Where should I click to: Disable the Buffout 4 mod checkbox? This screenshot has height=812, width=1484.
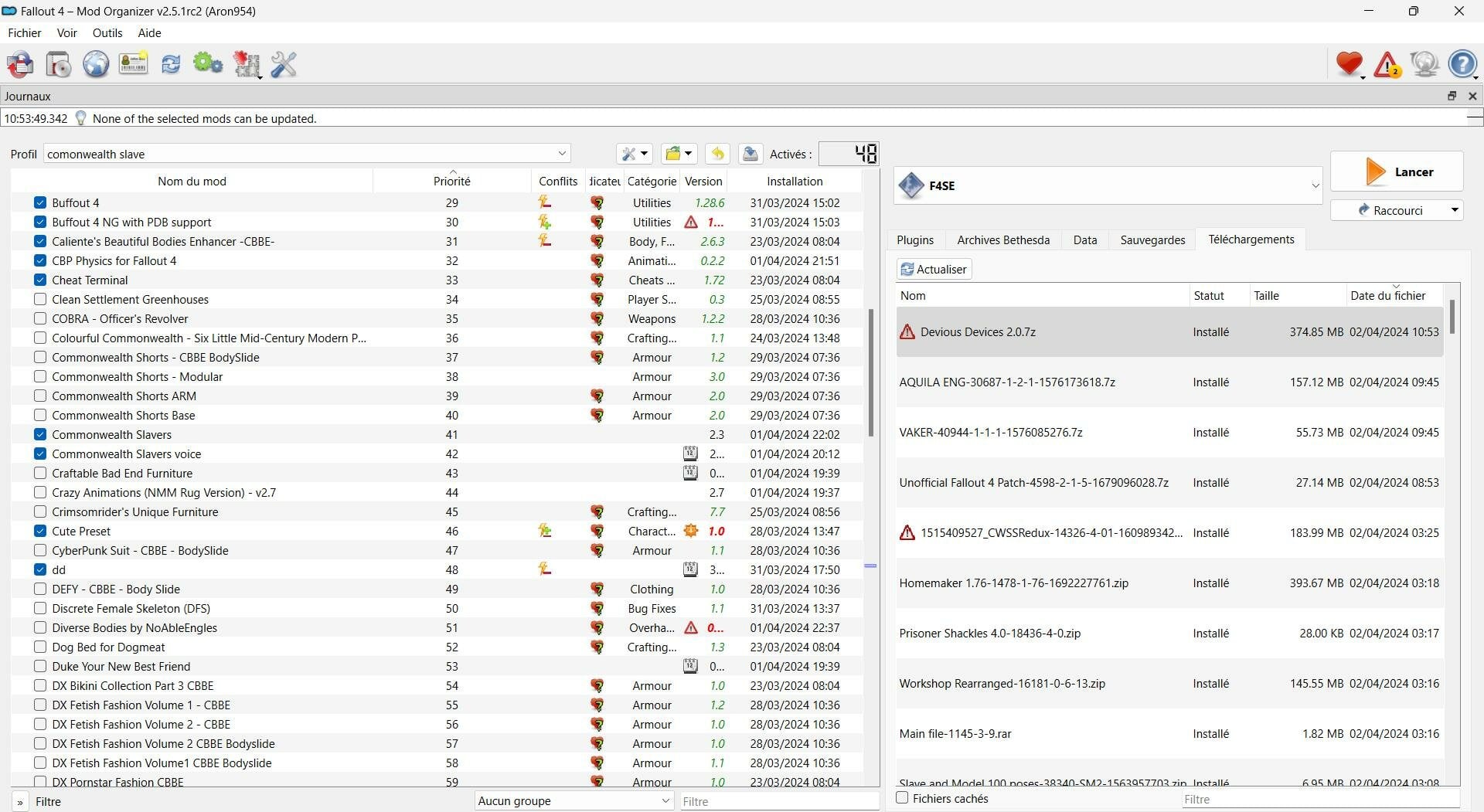point(40,202)
